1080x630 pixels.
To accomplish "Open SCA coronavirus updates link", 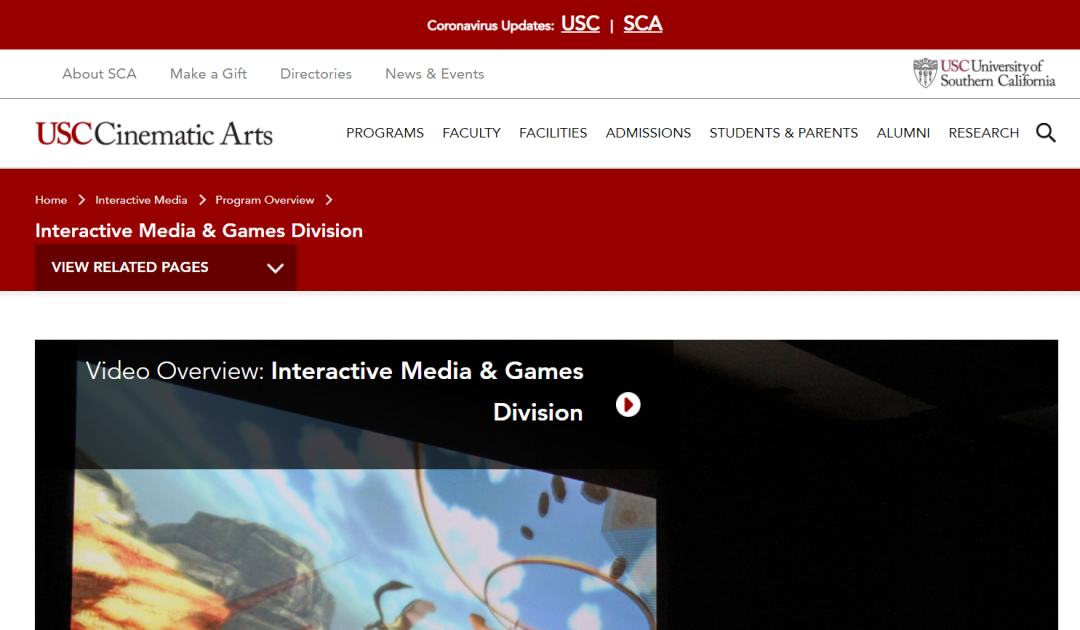I will coord(643,24).
